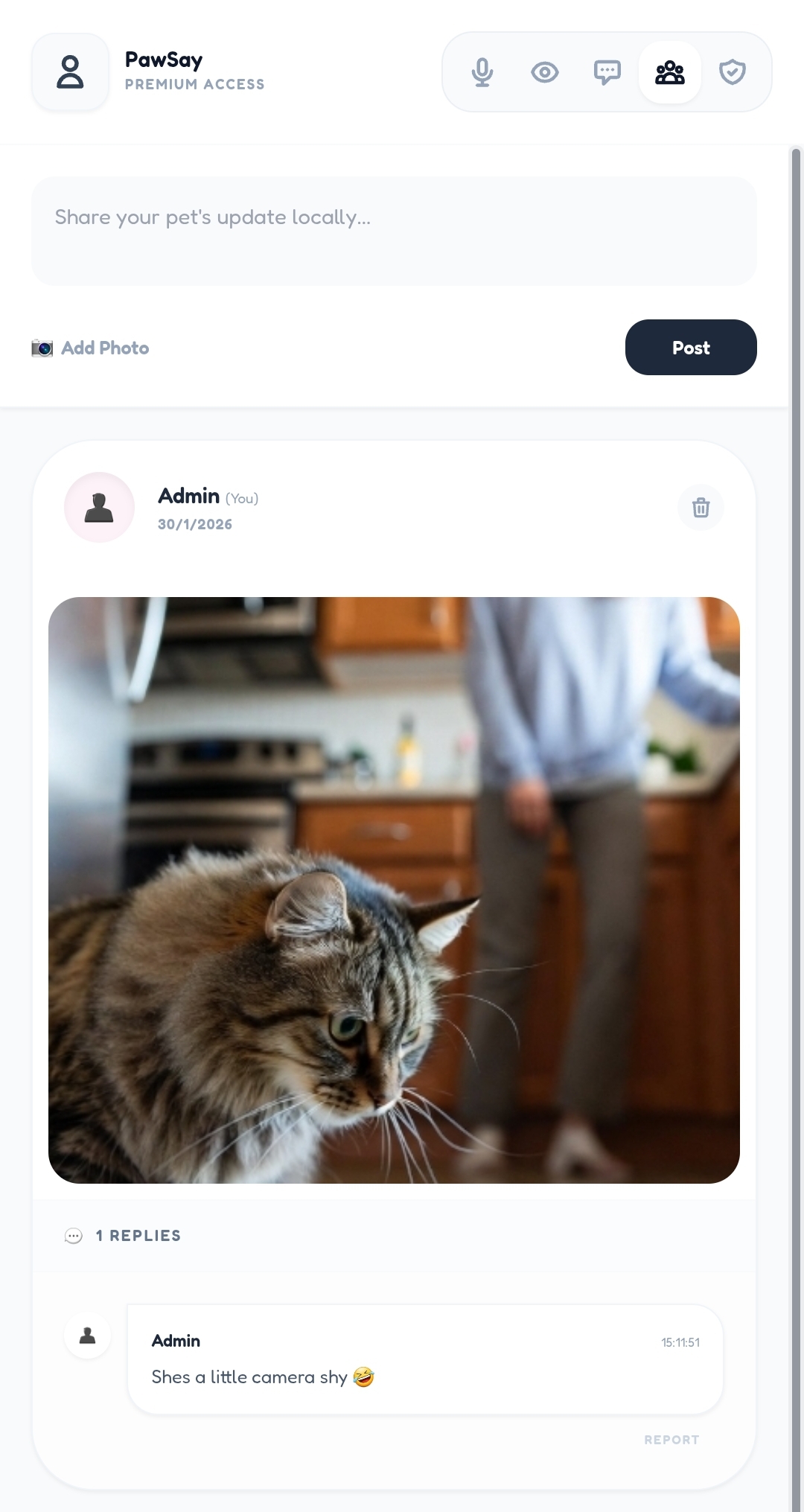Open the microphone voice tab

click(482, 72)
